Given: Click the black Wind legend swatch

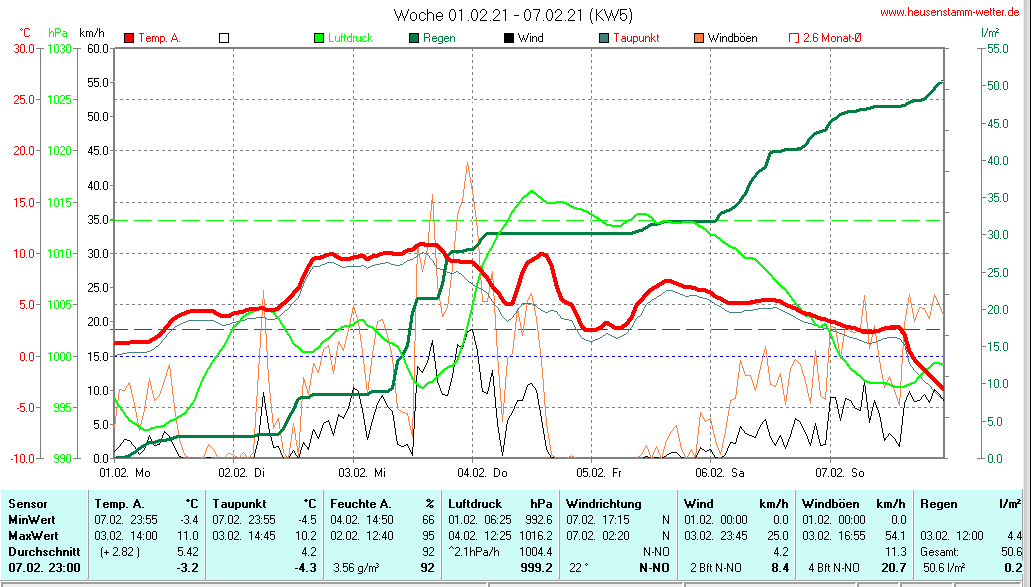Looking at the screenshot, I should coord(509,38).
